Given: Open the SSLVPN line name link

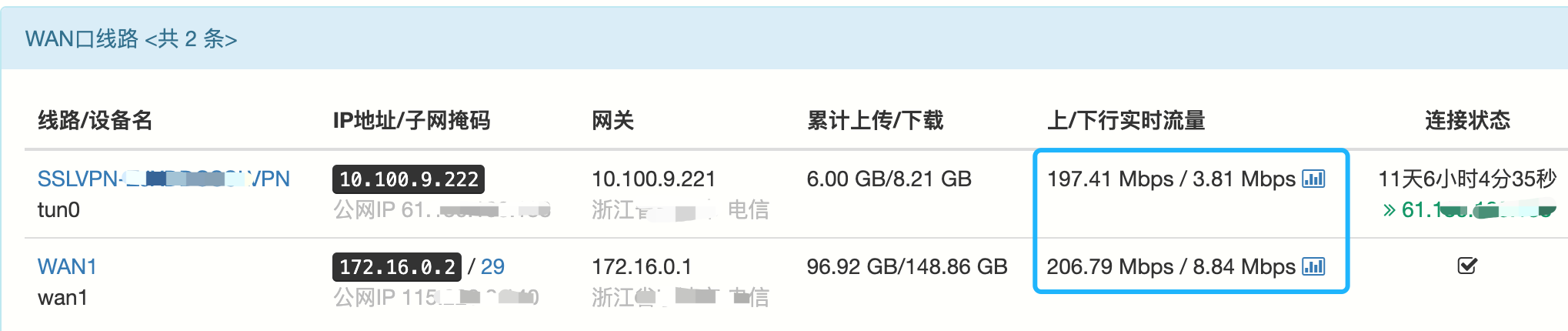Looking at the screenshot, I should pos(163,179).
